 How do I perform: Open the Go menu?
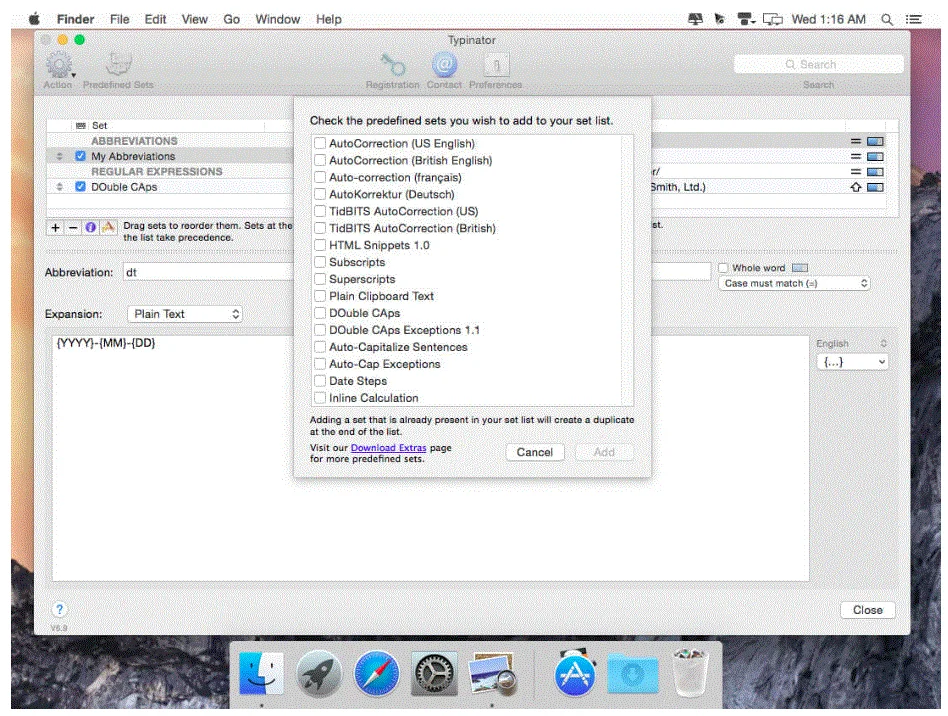pos(232,19)
